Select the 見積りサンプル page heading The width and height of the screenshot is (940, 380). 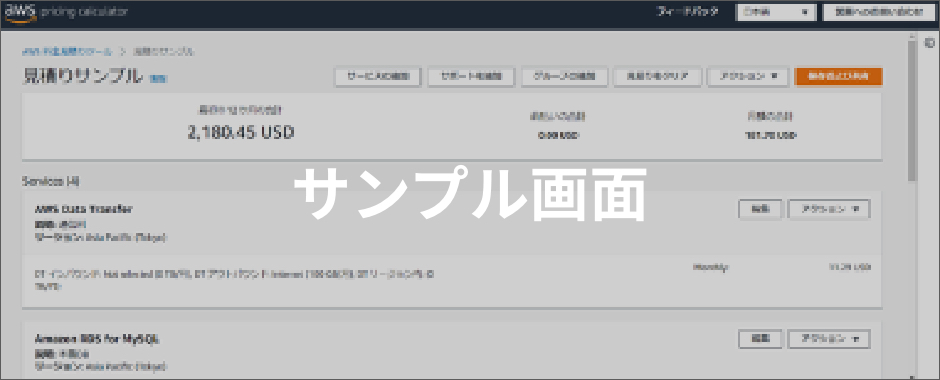[83, 76]
